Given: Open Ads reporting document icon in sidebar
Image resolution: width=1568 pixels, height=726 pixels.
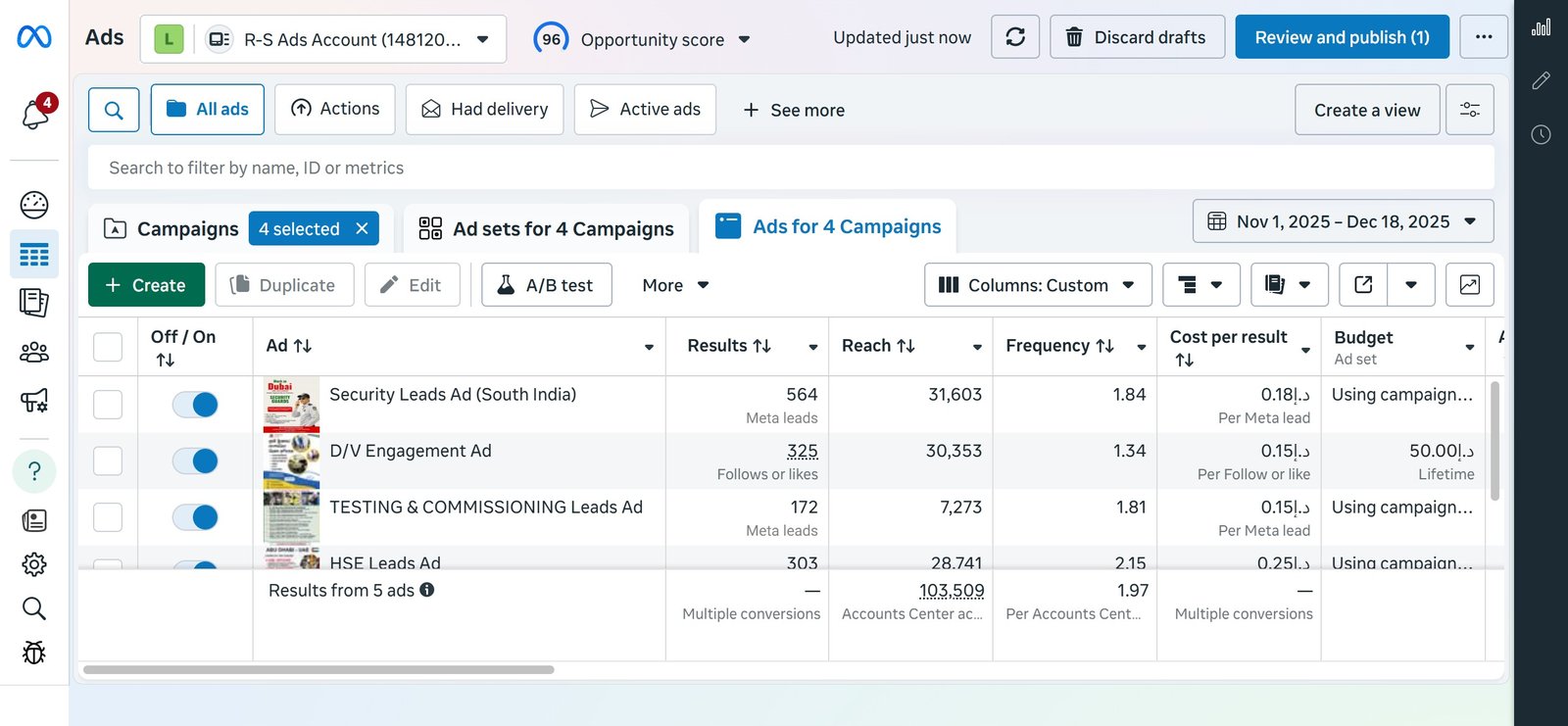Looking at the screenshot, I should [x=34, y=303].
